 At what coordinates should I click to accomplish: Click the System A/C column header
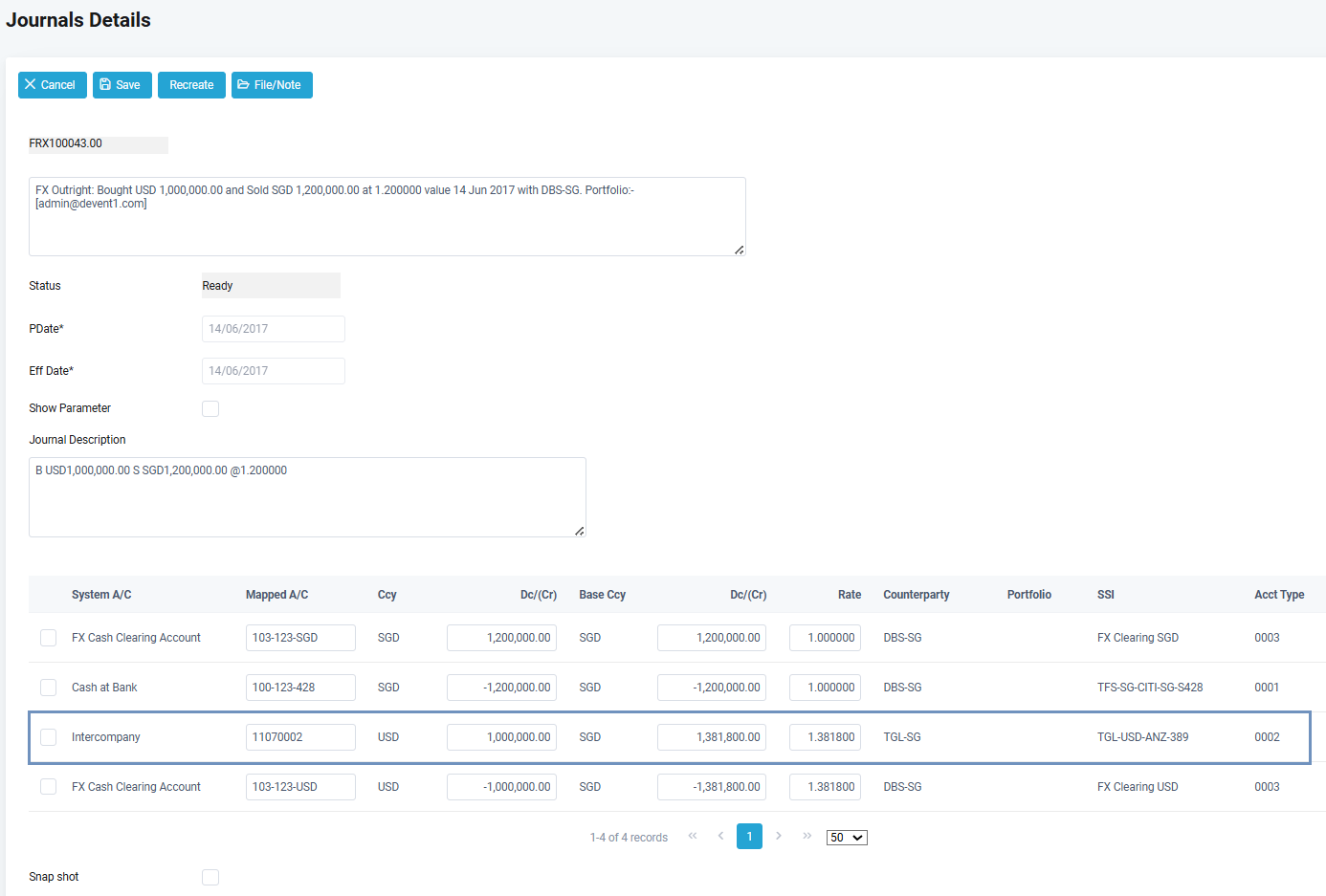(101, 595)
